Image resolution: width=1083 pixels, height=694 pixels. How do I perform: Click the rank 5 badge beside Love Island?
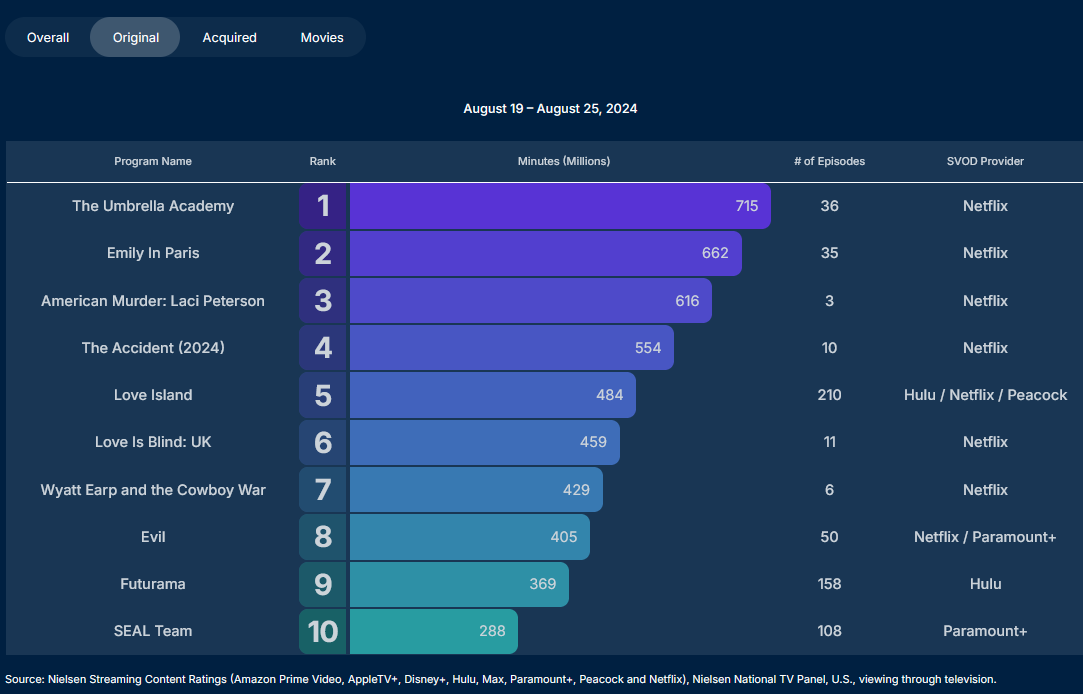[323, 395]
